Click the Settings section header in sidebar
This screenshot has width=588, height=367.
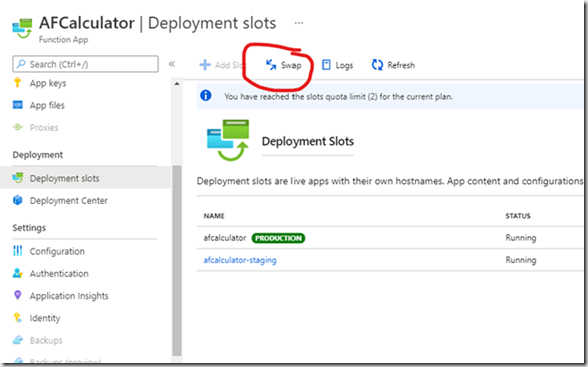(29, 228)
